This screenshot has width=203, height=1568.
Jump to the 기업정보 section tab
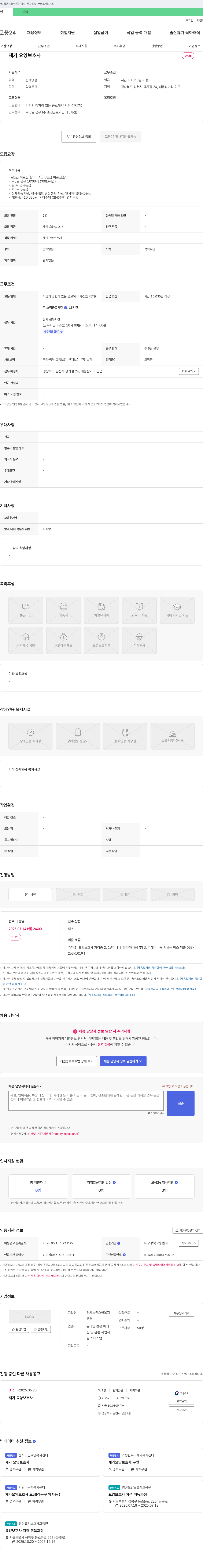(195, 46)
